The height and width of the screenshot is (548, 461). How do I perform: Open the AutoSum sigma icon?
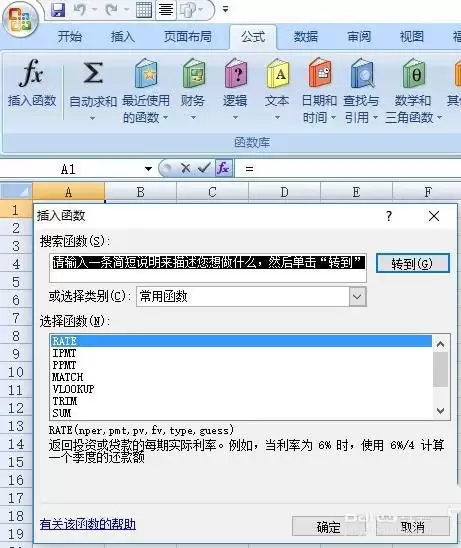coord(93,73)
